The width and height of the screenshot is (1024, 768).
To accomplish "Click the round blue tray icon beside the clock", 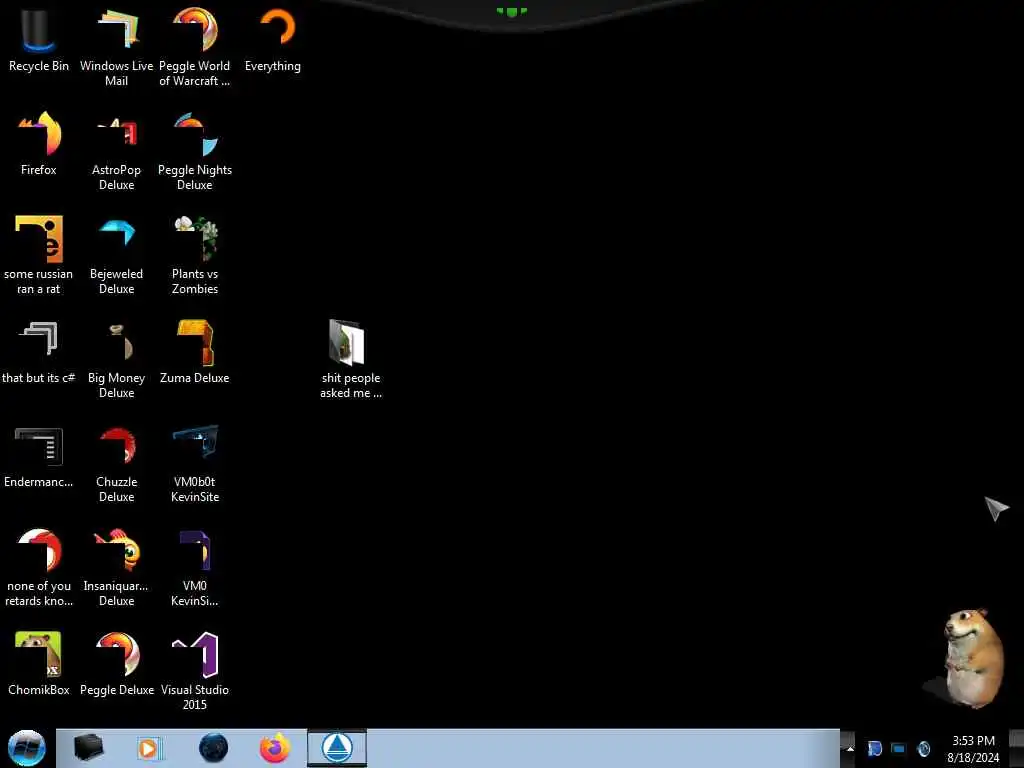I will click(923, 748).
